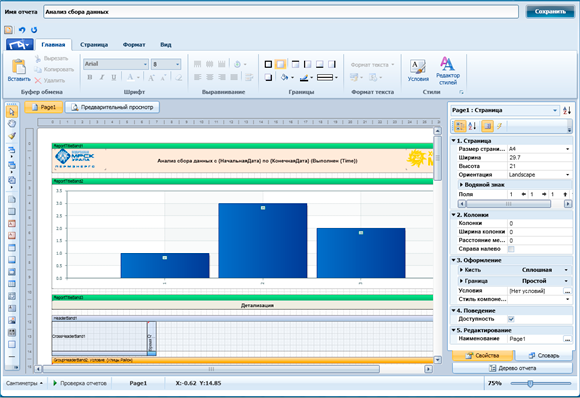
Task: Click the Сохранить button
Action: 550,12
